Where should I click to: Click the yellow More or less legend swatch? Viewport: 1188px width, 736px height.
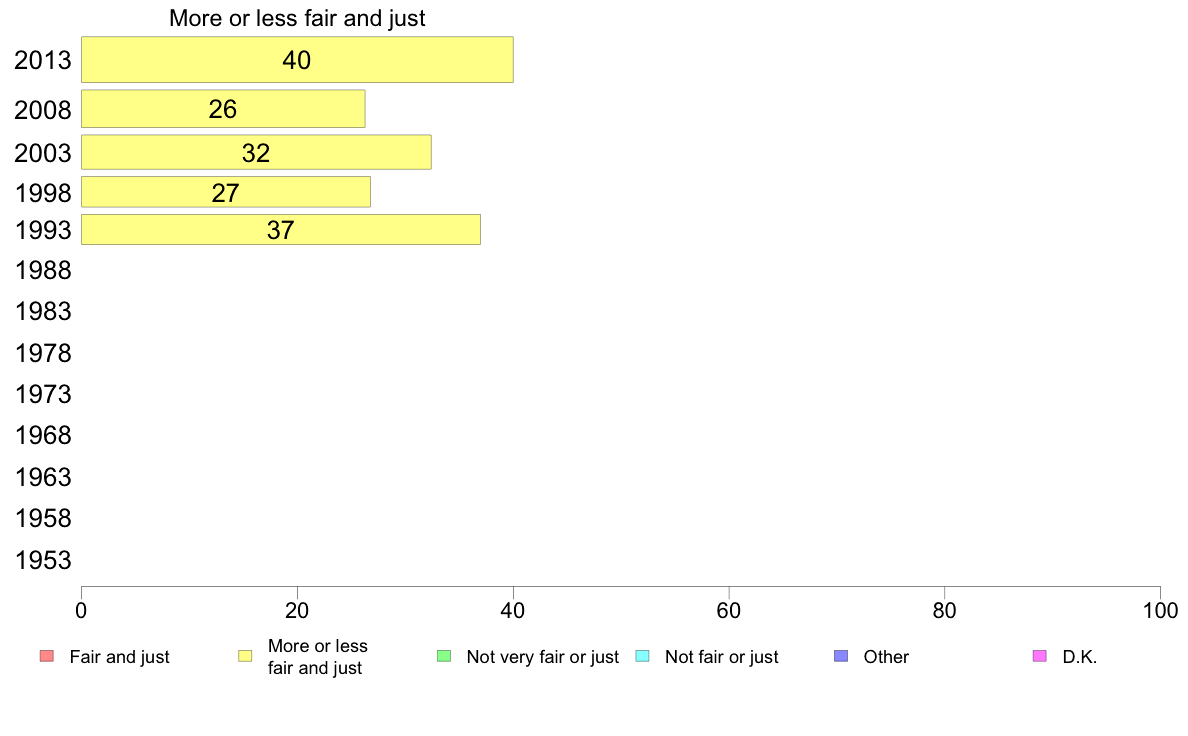245,656
